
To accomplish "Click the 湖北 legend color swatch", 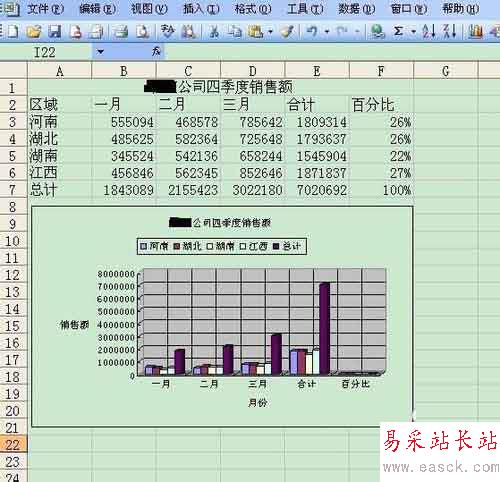I will (x=177, y=246).
